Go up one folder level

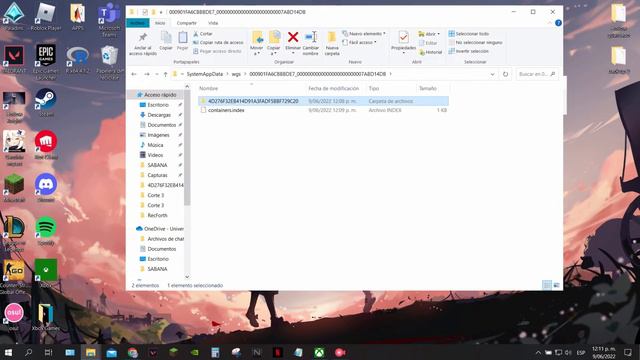165,74
